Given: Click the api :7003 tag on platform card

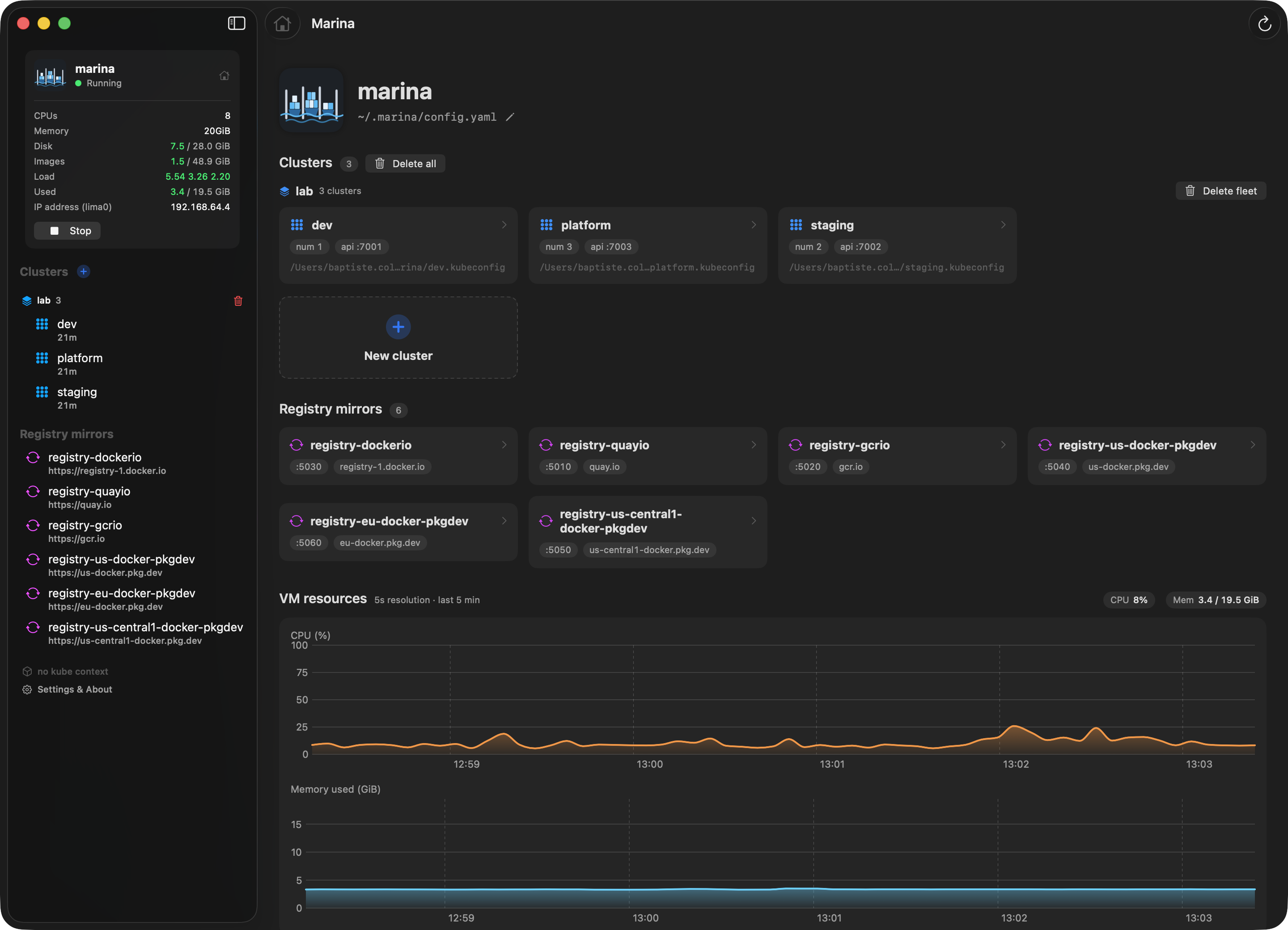Looking at the screenshot, I should (x=611, y=246).
